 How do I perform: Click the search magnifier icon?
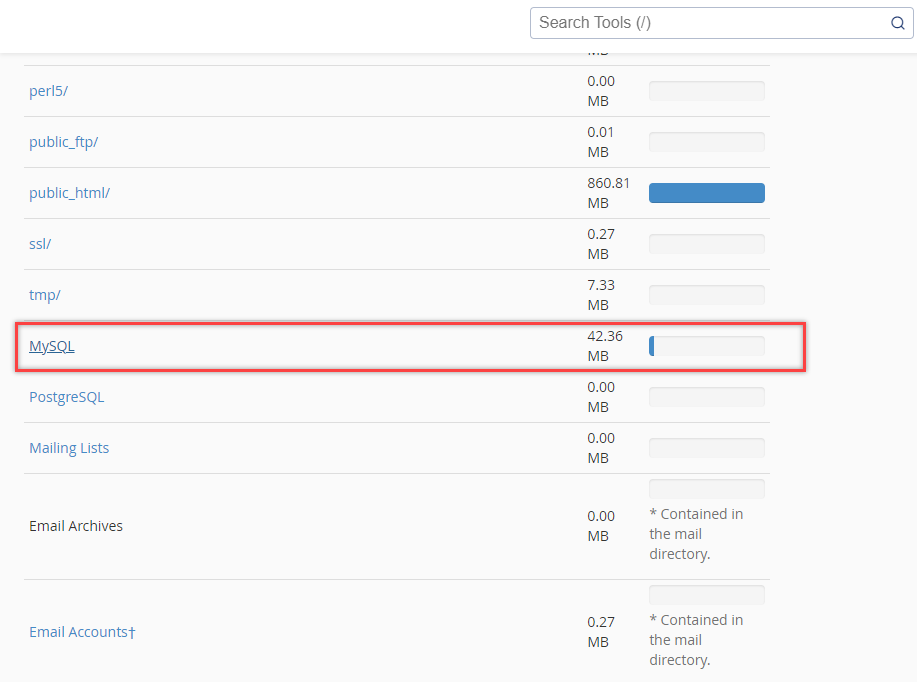click(x=897, y=22)
